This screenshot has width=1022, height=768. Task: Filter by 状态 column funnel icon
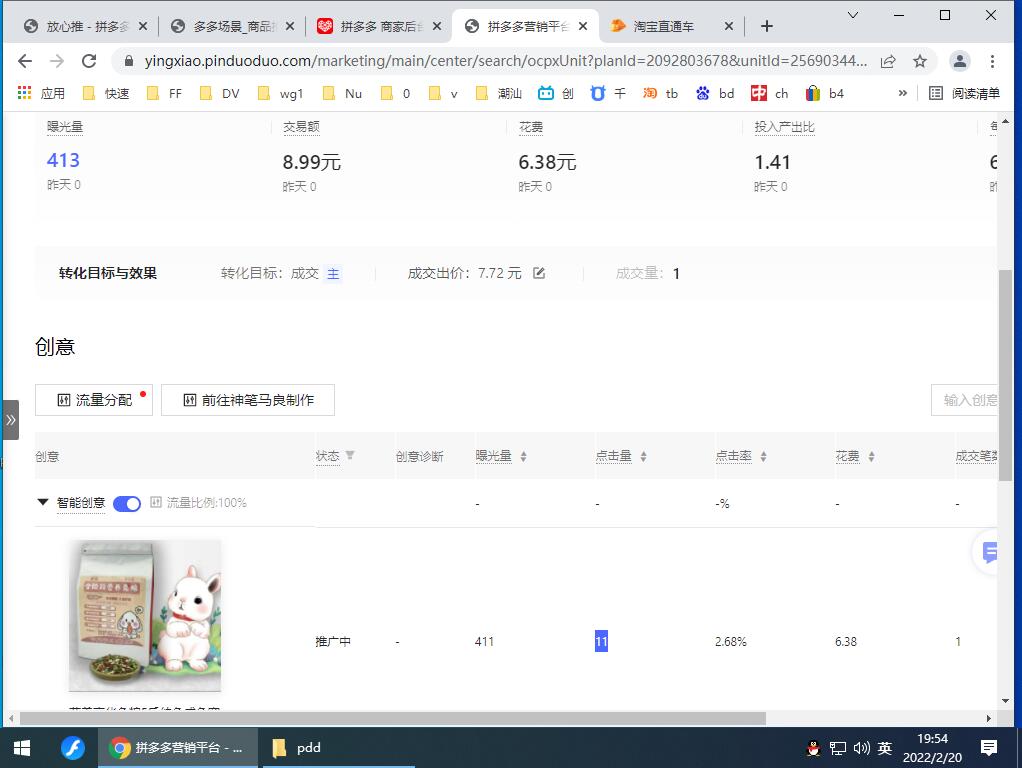click(x=350, y=455)
